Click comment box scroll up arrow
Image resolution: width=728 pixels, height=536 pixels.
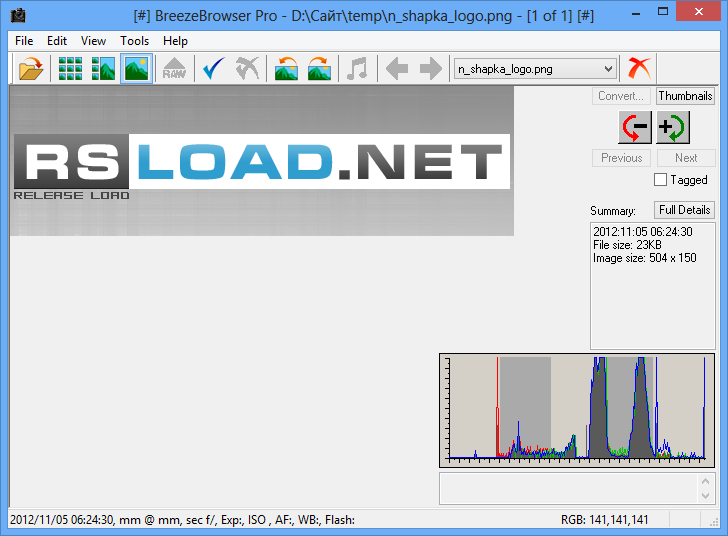(705, 481)
